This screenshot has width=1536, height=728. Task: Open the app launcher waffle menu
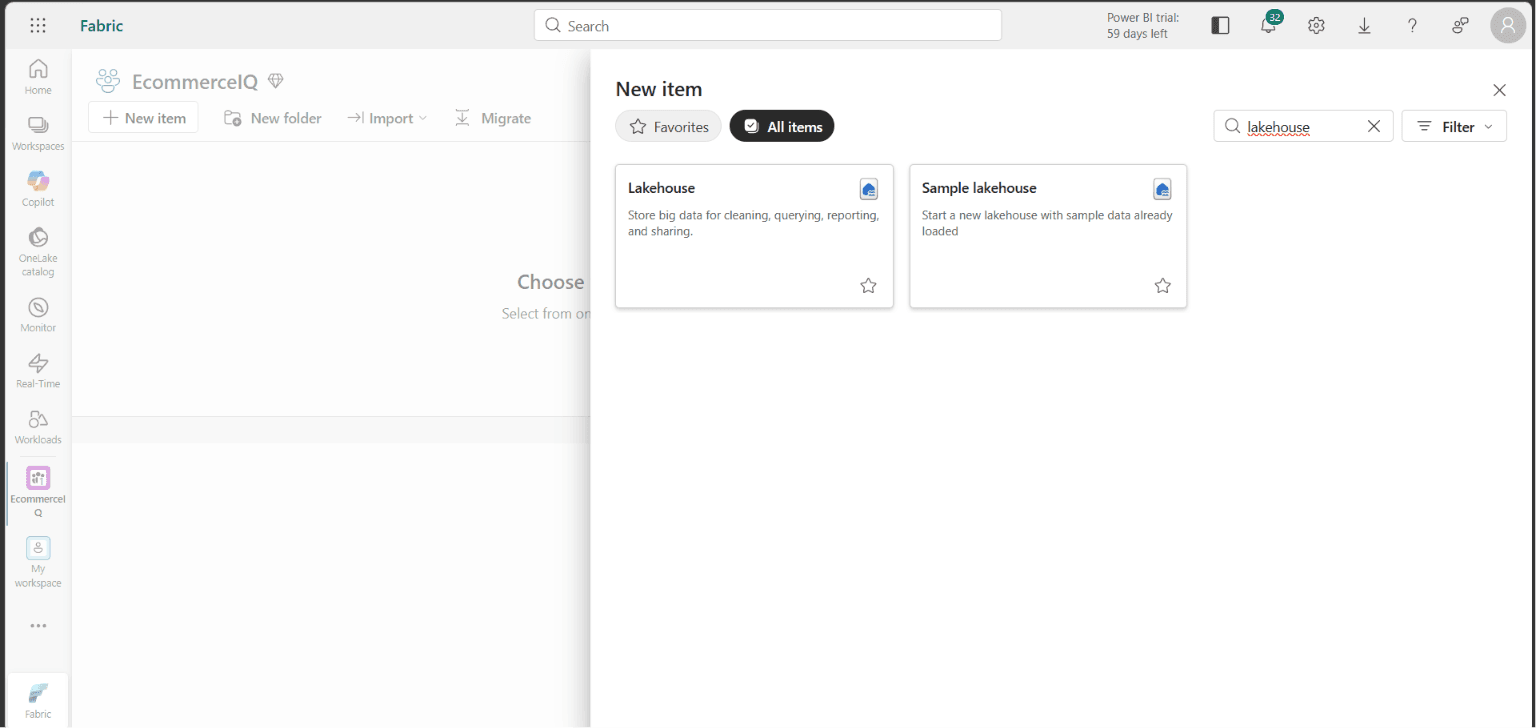[38, 26]
